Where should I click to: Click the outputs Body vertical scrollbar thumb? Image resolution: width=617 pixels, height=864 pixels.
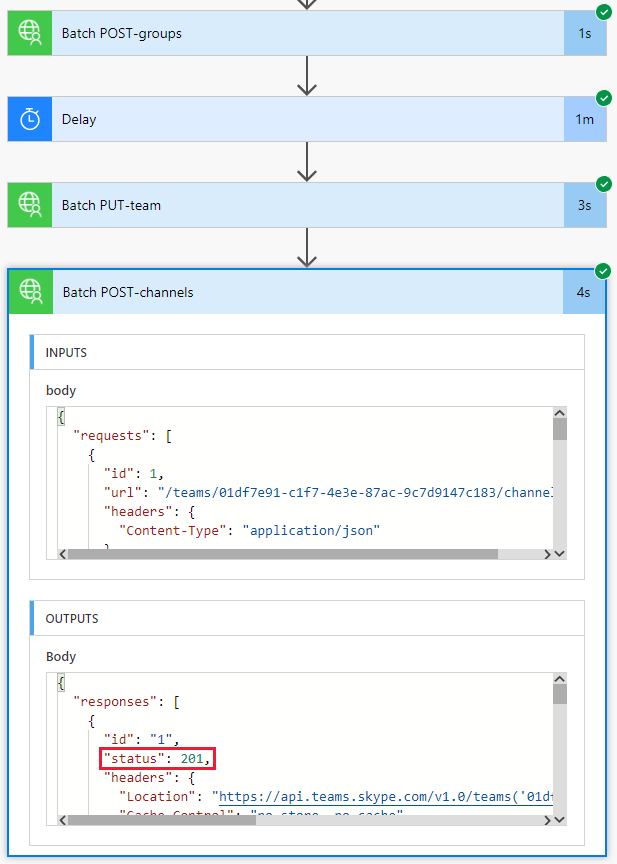[x=560, y=694]
